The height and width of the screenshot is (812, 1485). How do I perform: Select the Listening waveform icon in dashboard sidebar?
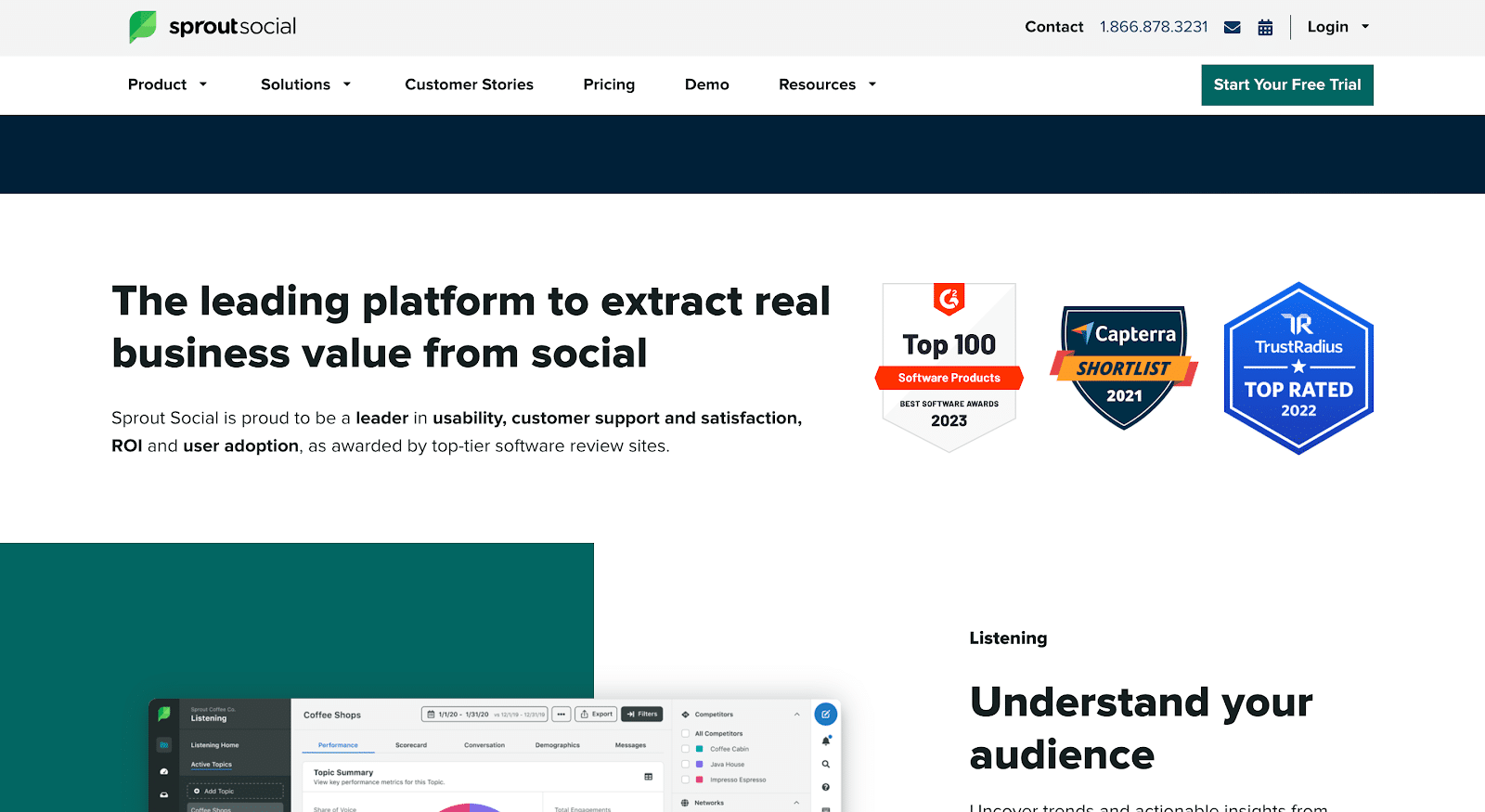[164, 744]
